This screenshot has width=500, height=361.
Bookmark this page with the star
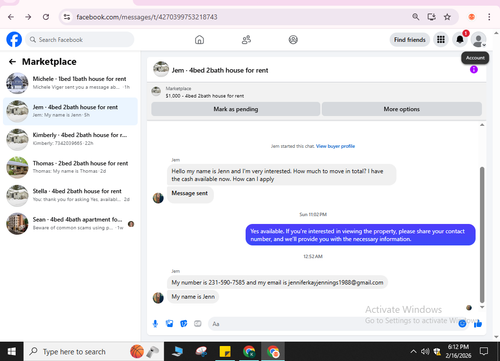pos(447,17)
